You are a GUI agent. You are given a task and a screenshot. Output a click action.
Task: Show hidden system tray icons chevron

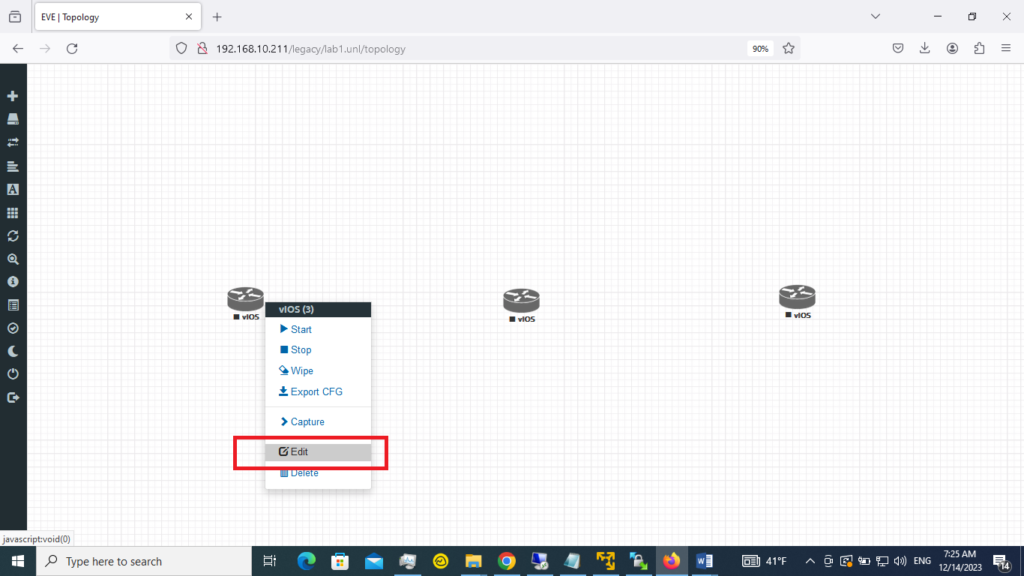[810, 561]
